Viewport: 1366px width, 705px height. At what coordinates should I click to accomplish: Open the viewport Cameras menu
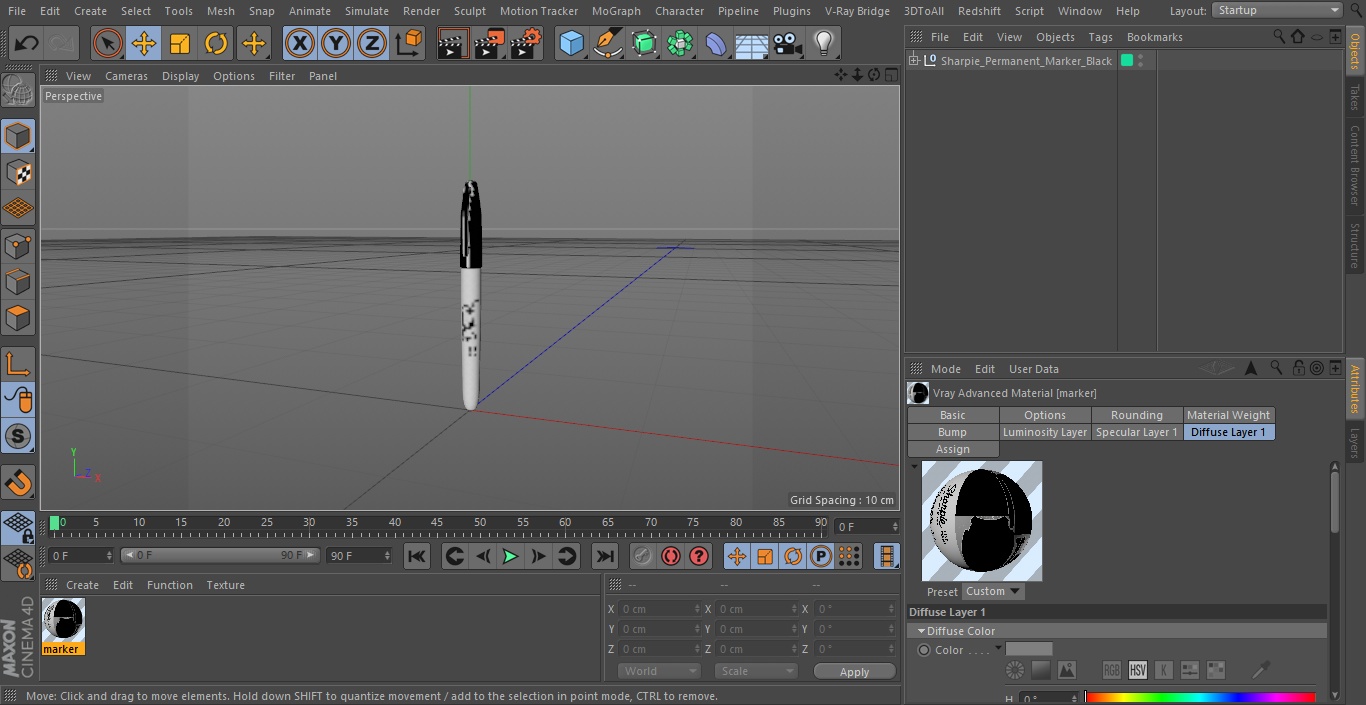click(126, 76)
